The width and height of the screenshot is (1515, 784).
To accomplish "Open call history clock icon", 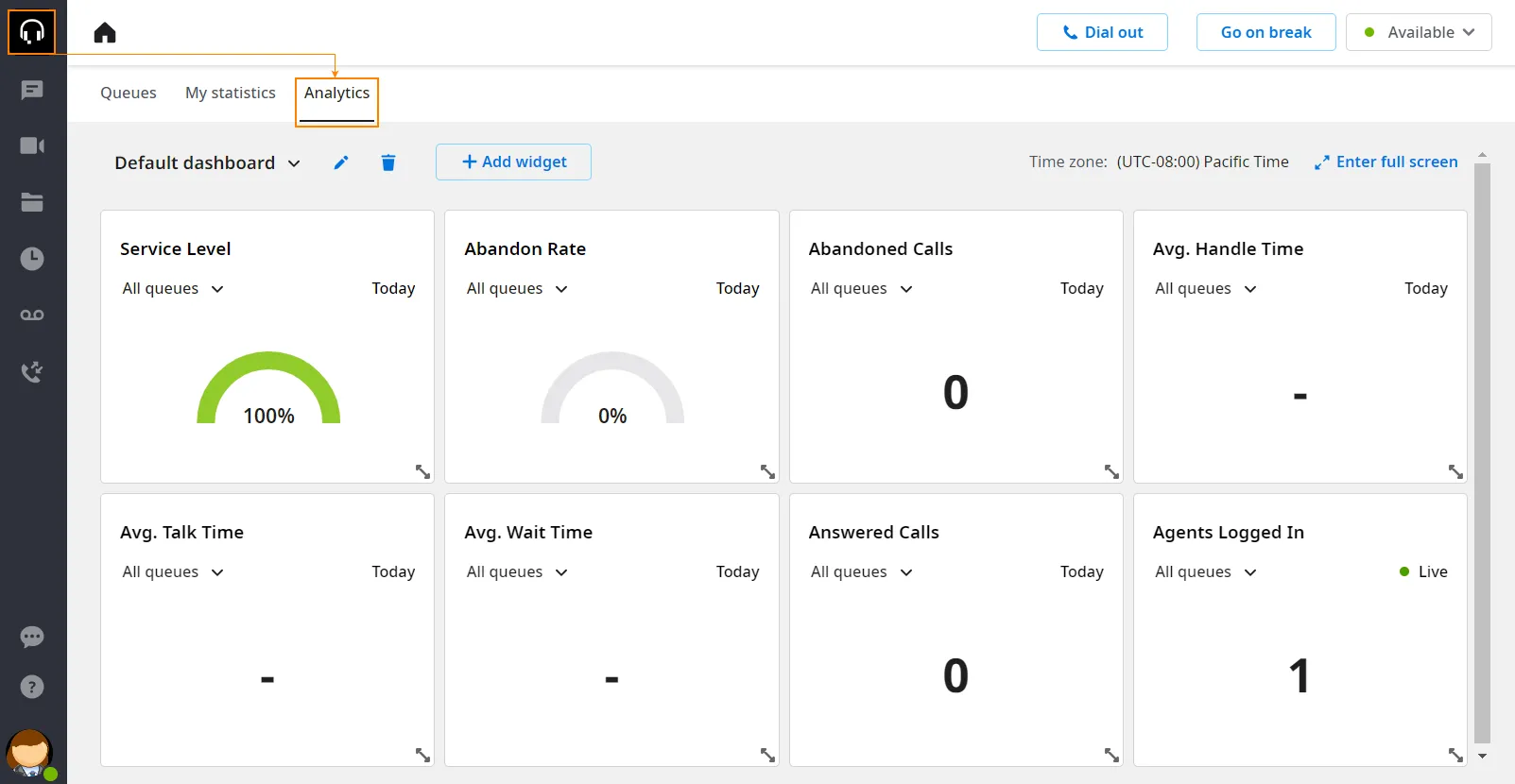I will point(32,259).
